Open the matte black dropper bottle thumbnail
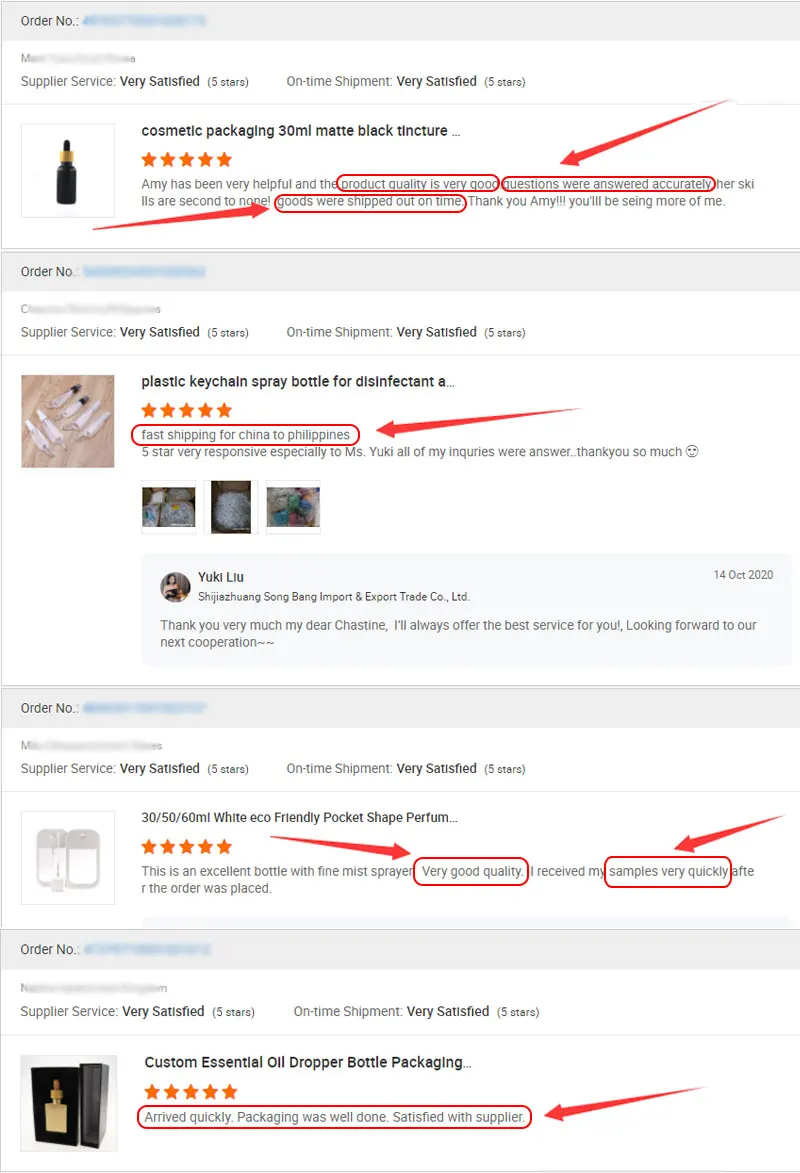This screenshot has height=1173, width=800. (67, 171)
